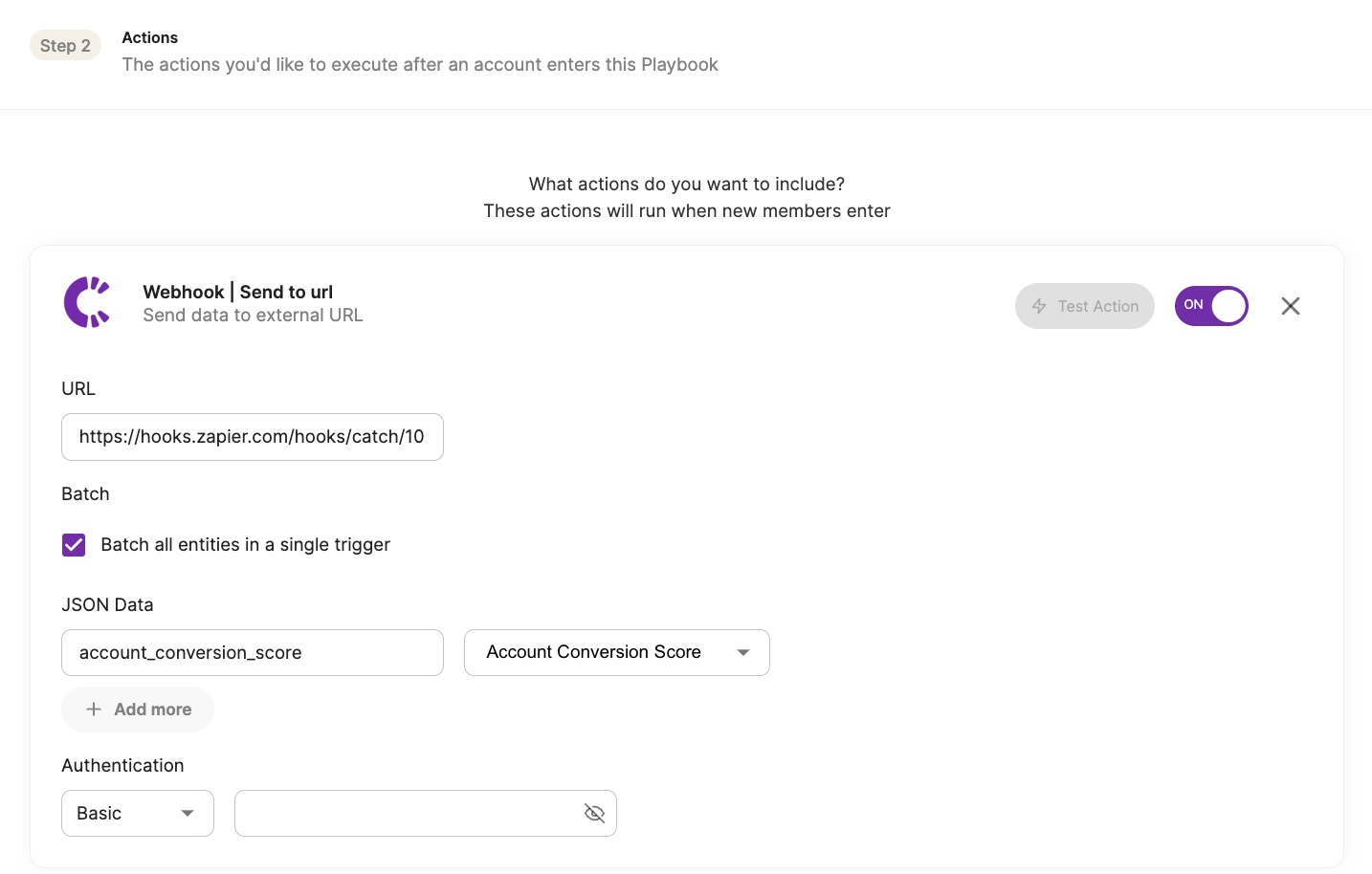Select the Step 2 badge

[x=65, y=46]
